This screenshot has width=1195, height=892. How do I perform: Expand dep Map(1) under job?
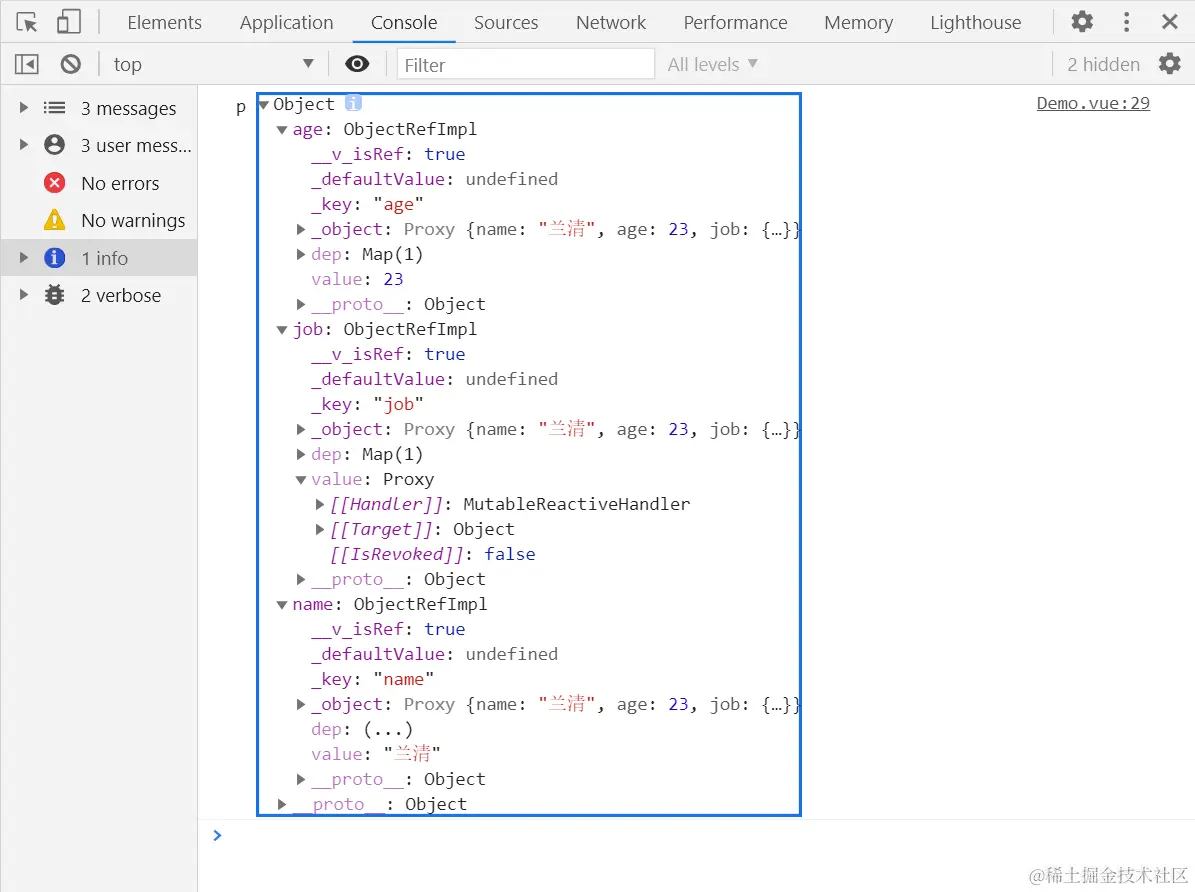pyautogui.click(x=301, y=454)
